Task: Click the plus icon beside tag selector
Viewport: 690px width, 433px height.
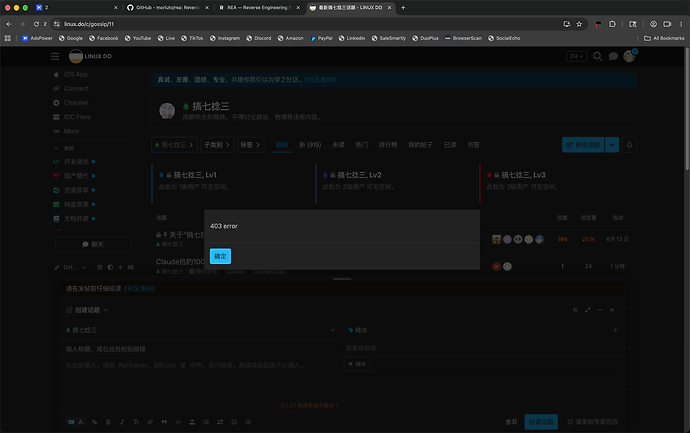Action: pyautogui.click(x=616, y=330)
